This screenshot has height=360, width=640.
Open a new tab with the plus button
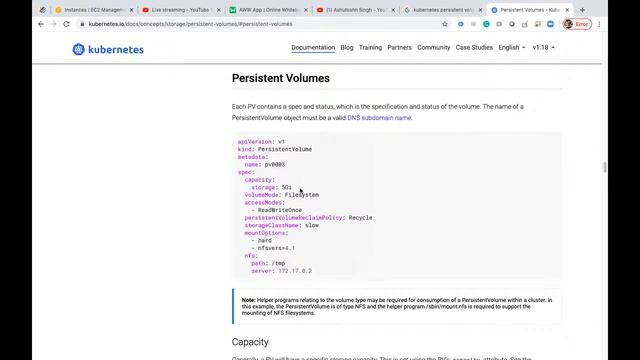pos(582,10)
